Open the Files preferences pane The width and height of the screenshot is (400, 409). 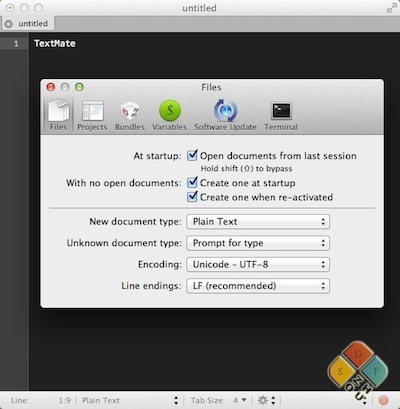[x=58, y=115]
